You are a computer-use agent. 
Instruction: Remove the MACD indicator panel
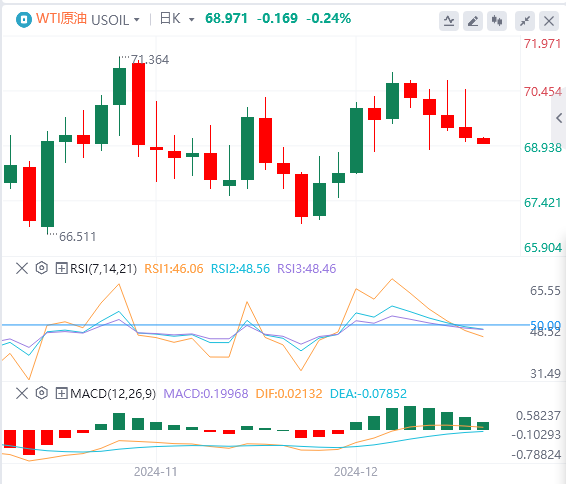pyautogui.click(x=22, y=393)
